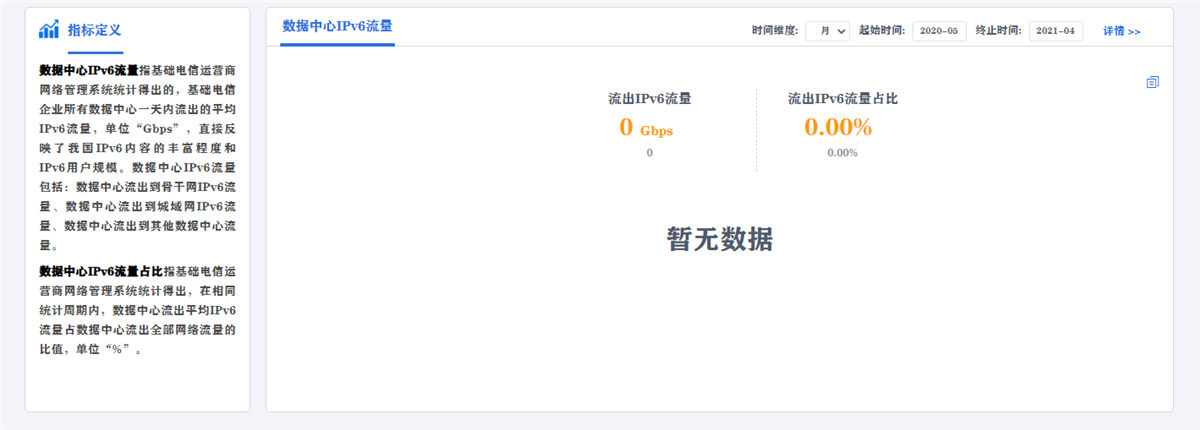Click the 暂无数据 placeholder text
Viewport: 1200px width, 430px height.
pos(719,238)
